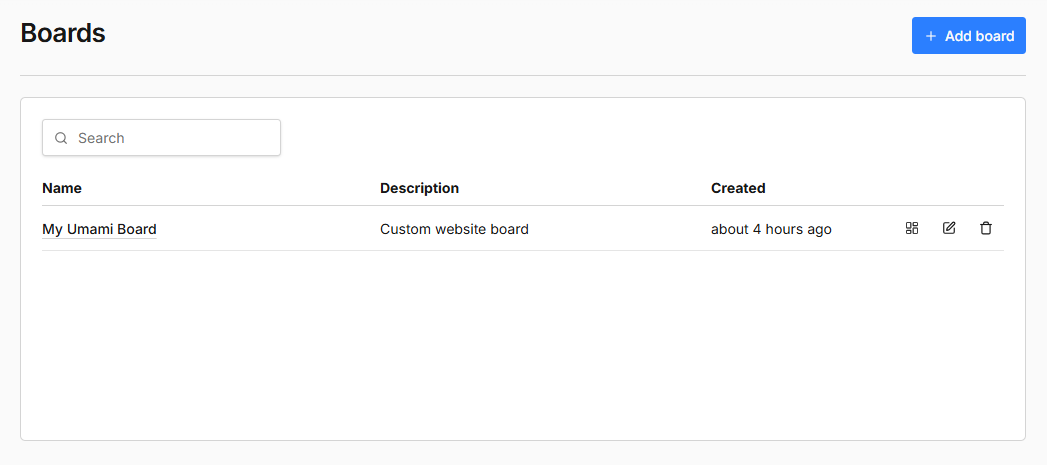This screenshot has width=1047, height=465.
Task: Click the plus icon in Add board button
Action: point(931,36)
